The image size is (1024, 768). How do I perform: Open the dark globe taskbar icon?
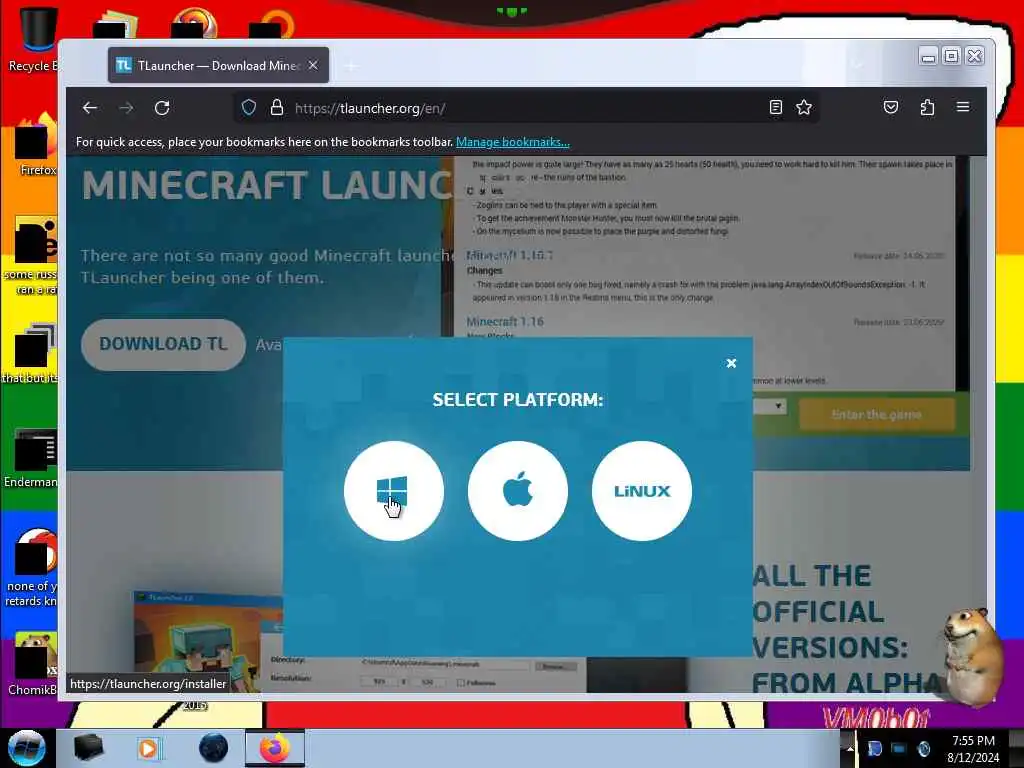(x=214, y=748)
